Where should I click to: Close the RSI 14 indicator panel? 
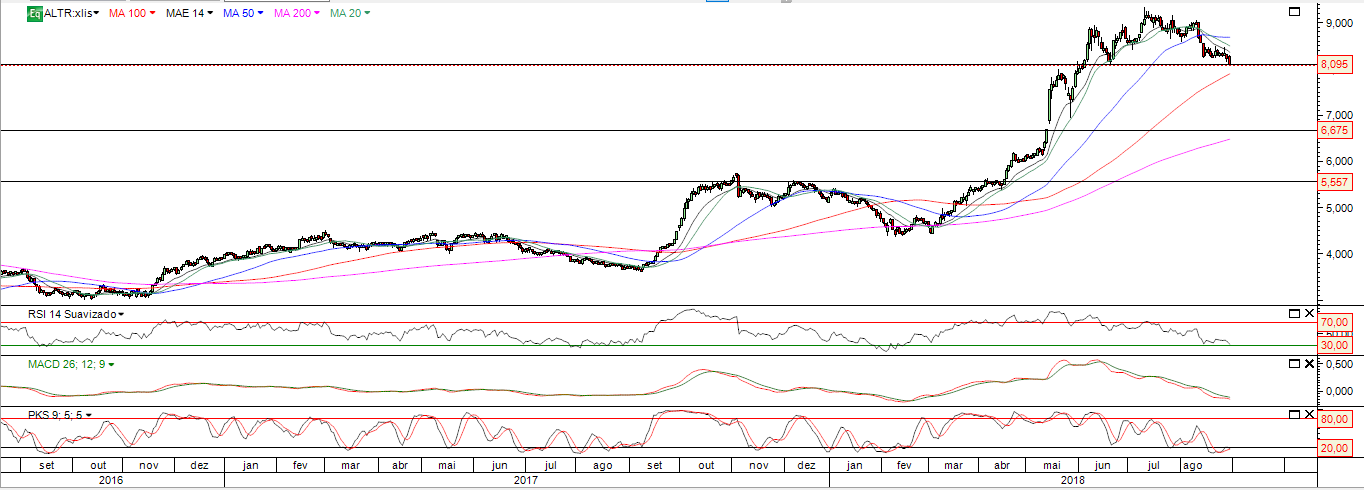coord(1308,314)
